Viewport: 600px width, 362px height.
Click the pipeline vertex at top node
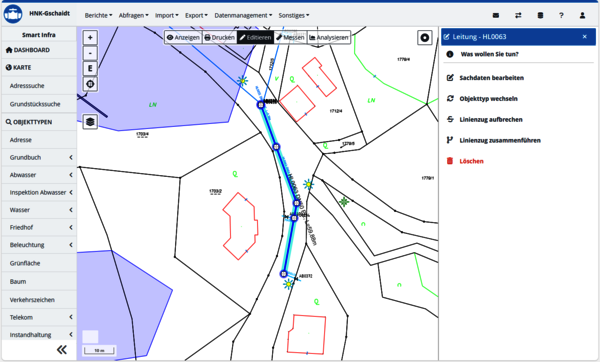[x=261, y=104]
